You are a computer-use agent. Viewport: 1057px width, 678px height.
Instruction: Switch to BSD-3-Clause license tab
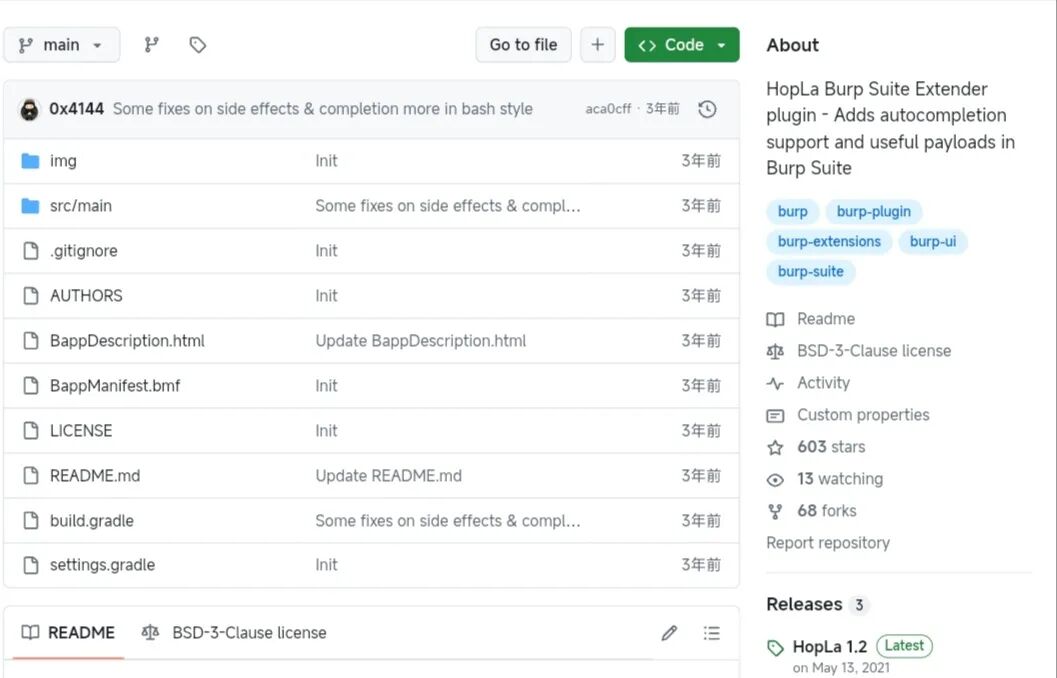[x=234, y=633]
